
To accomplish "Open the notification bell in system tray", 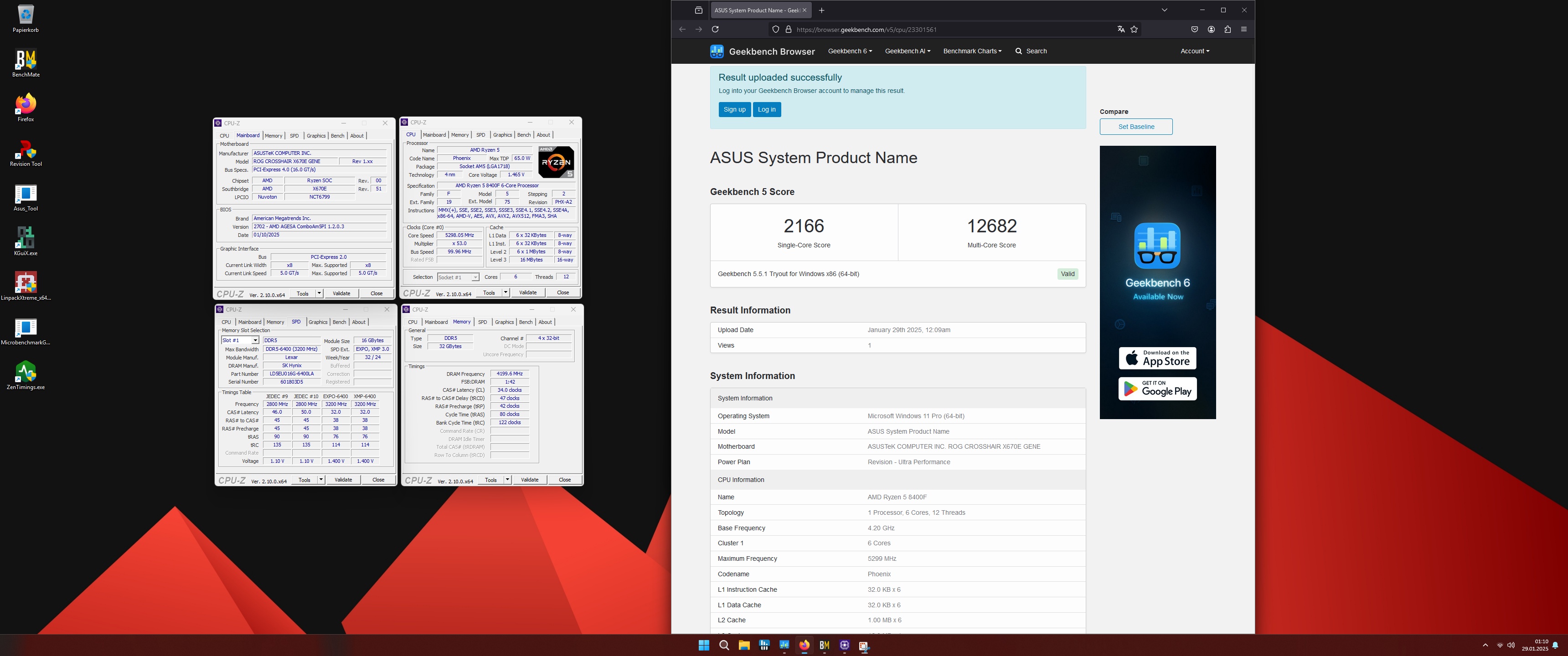I will click(1555, 645).
